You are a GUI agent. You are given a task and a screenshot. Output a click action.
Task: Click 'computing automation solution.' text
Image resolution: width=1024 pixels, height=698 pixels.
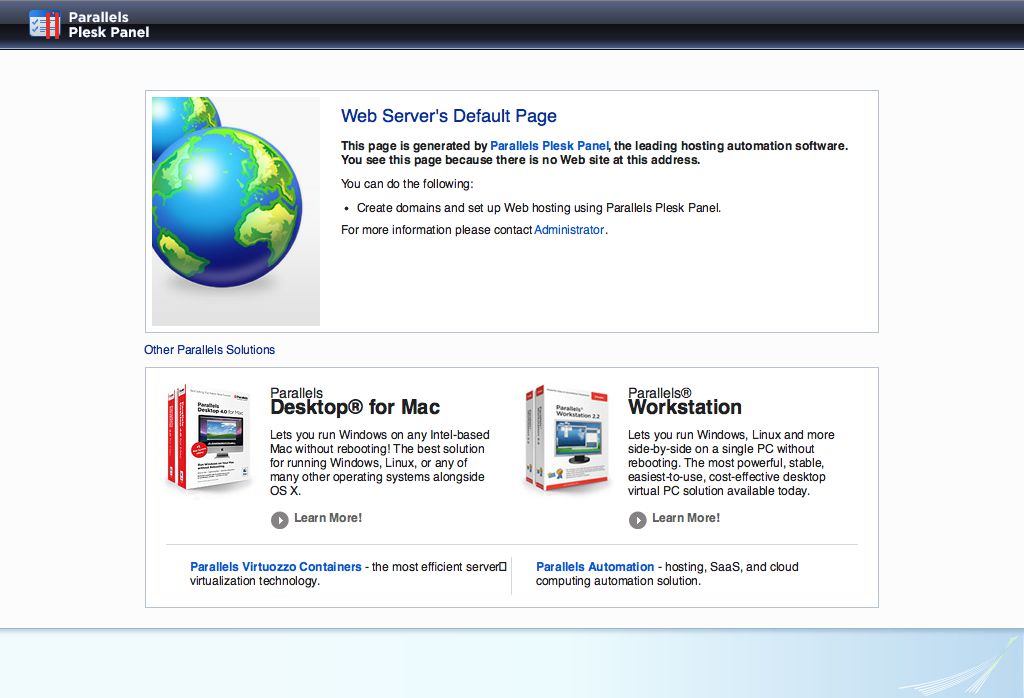point(618,581)
